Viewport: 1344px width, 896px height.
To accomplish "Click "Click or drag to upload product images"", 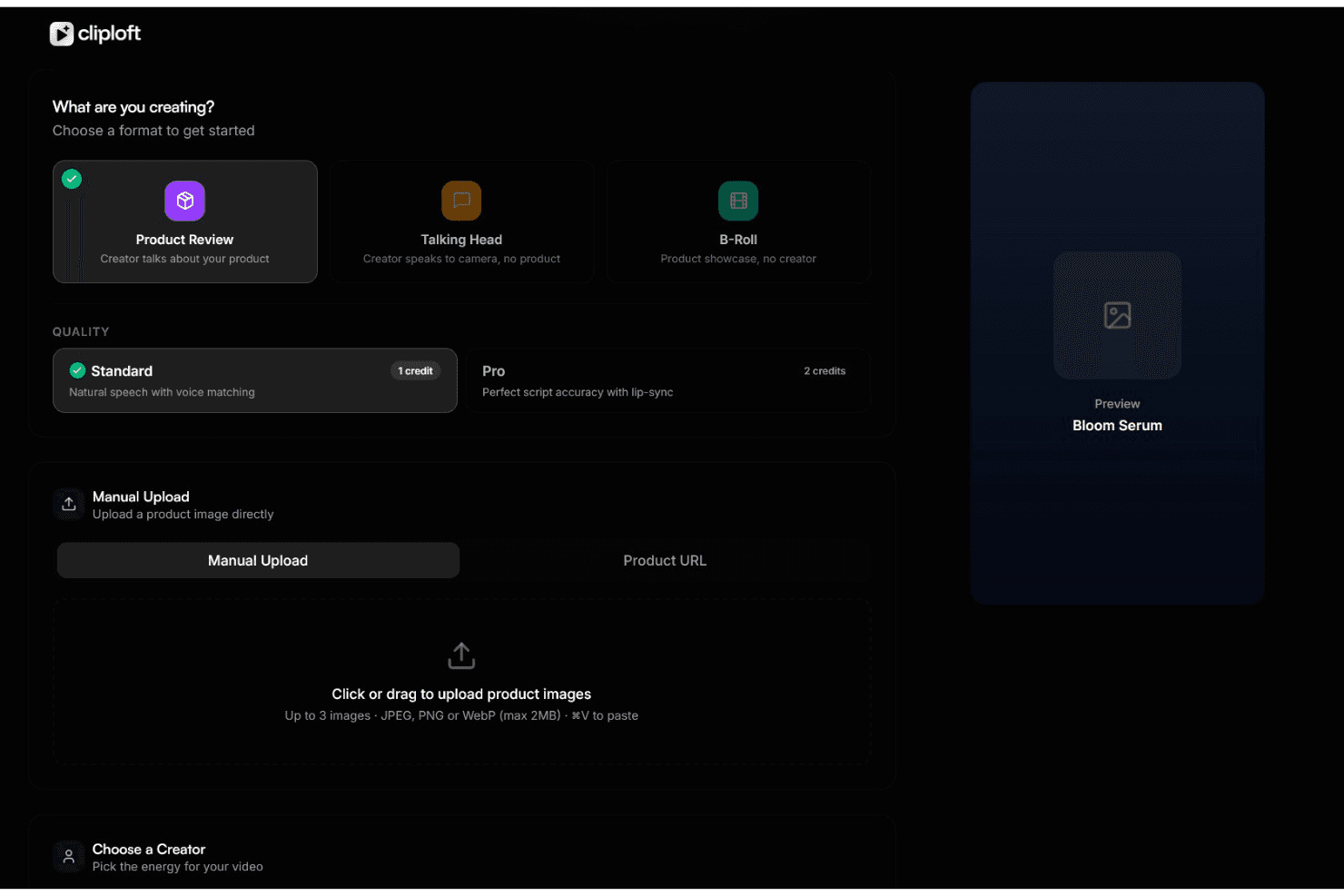I will click(461, 694).
